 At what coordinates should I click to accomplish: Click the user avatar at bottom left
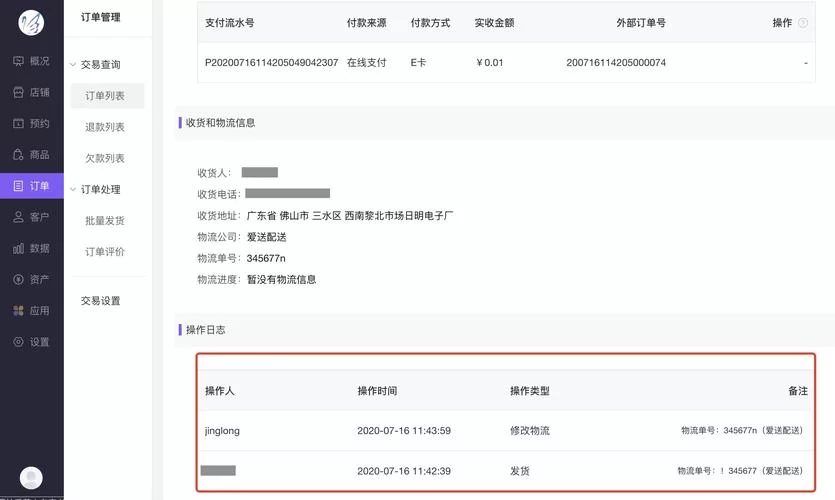point(31,478)
